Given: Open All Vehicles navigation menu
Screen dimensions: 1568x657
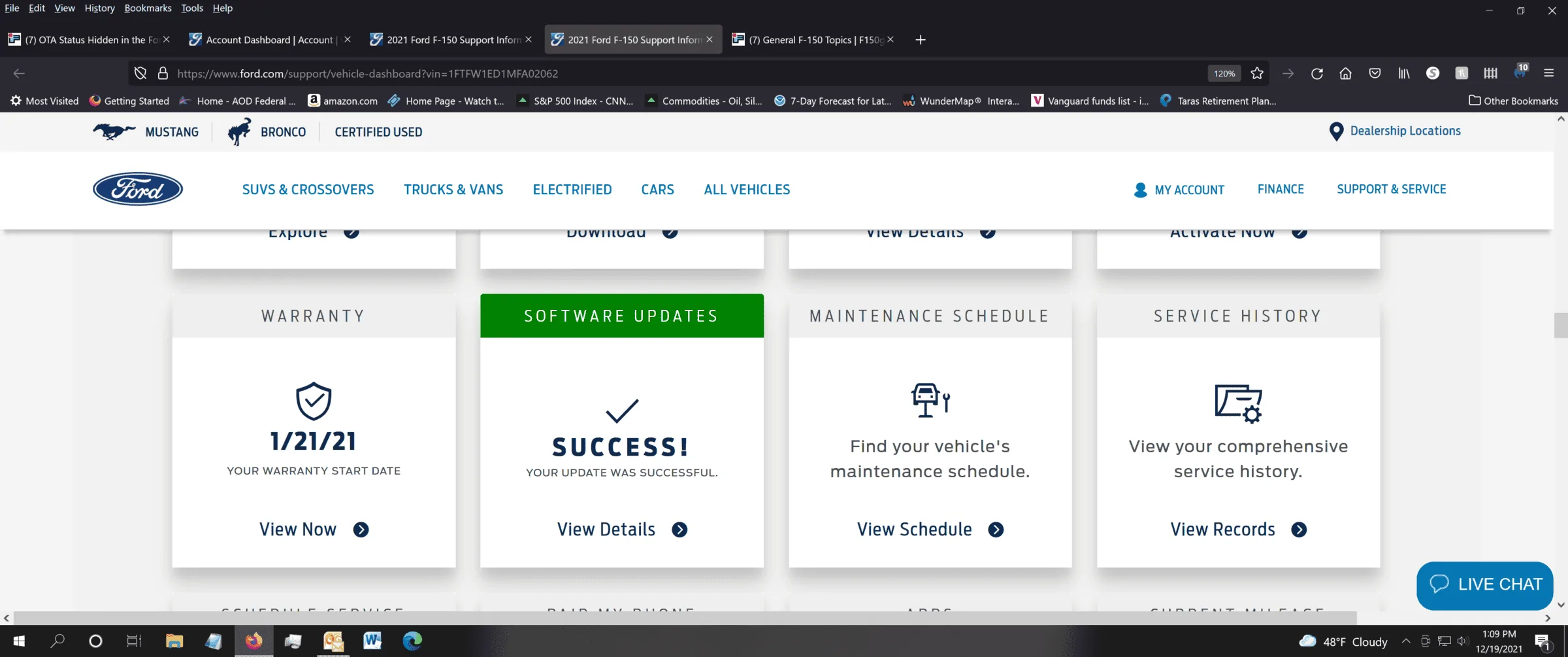Looking at the screenshot, I should click(747, 190).
